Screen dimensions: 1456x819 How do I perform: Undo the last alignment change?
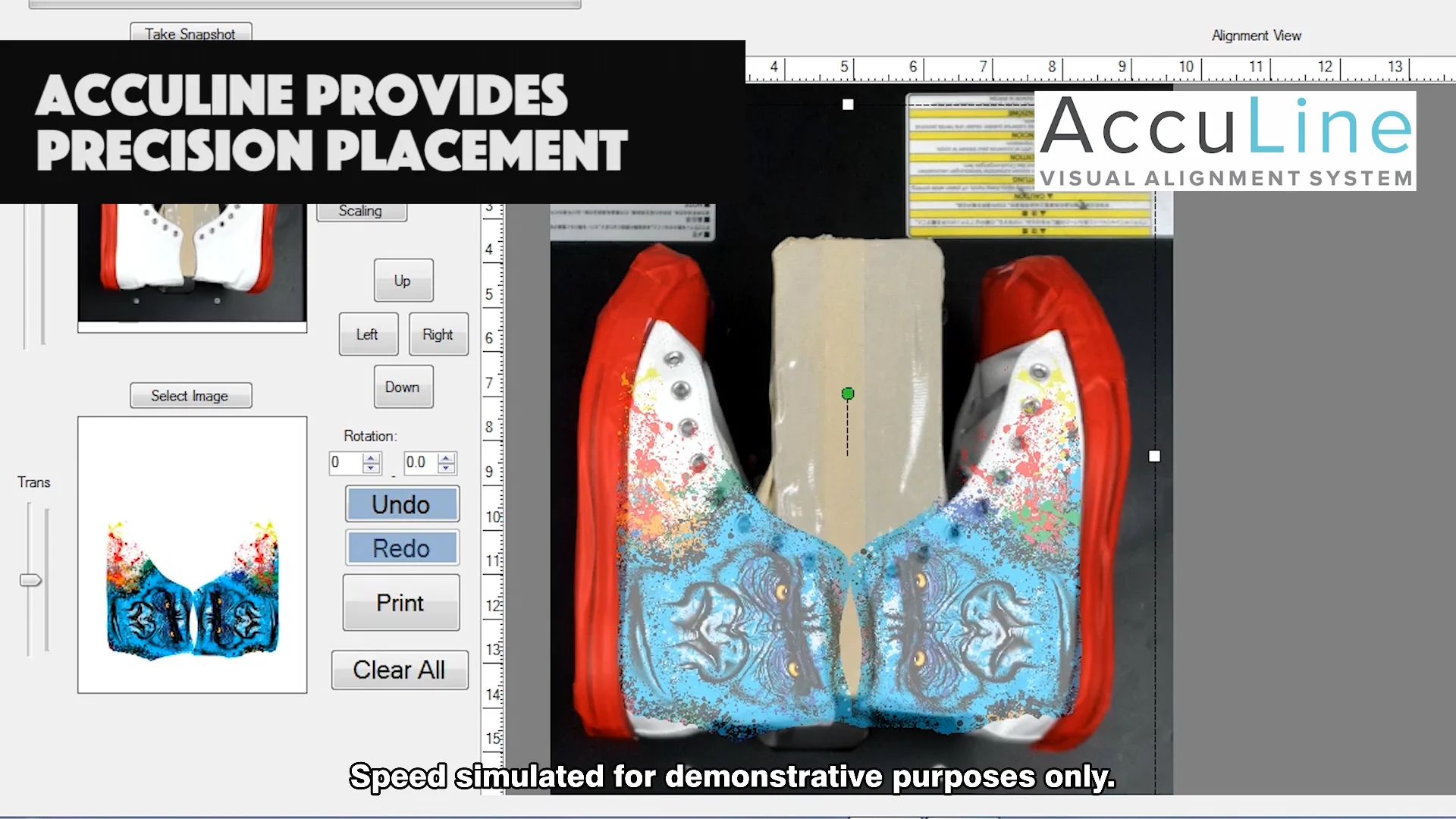tap(402, 504)
